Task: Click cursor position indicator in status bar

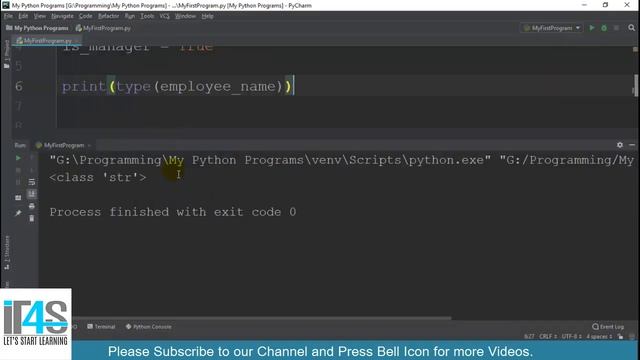Action: point(529,336)
